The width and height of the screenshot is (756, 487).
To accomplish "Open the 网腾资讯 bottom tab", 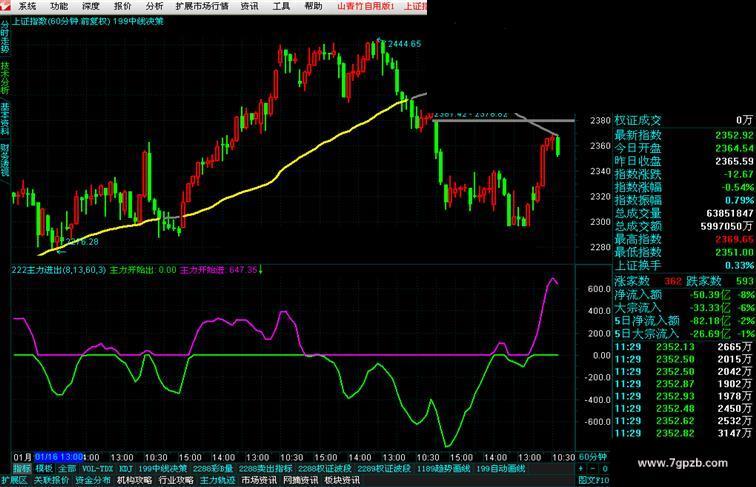I will coord(300,480).
